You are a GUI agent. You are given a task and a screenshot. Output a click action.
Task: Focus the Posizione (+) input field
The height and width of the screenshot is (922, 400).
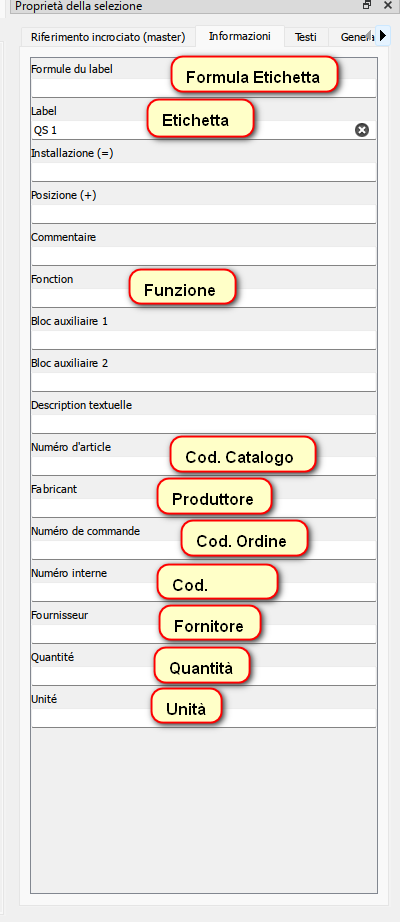click(x=204, y=214)
